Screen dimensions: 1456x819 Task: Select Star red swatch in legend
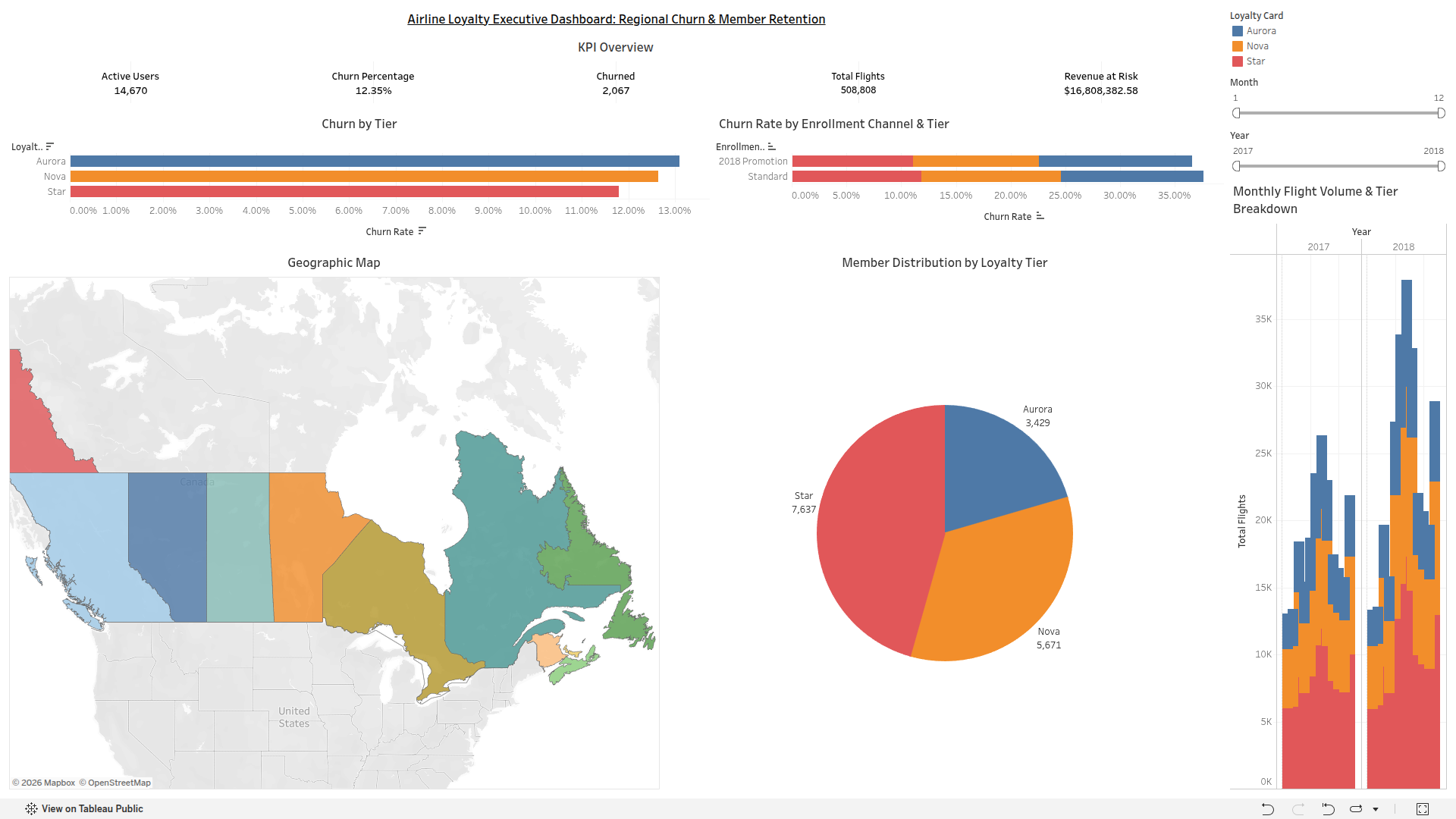(1238, 61)
